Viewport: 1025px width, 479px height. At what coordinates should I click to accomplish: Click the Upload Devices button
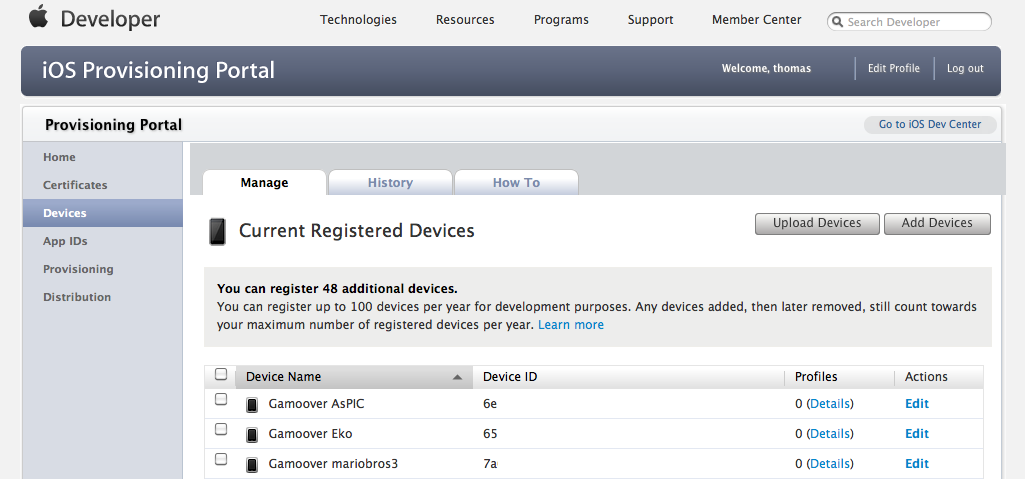(x=817, y=223)
